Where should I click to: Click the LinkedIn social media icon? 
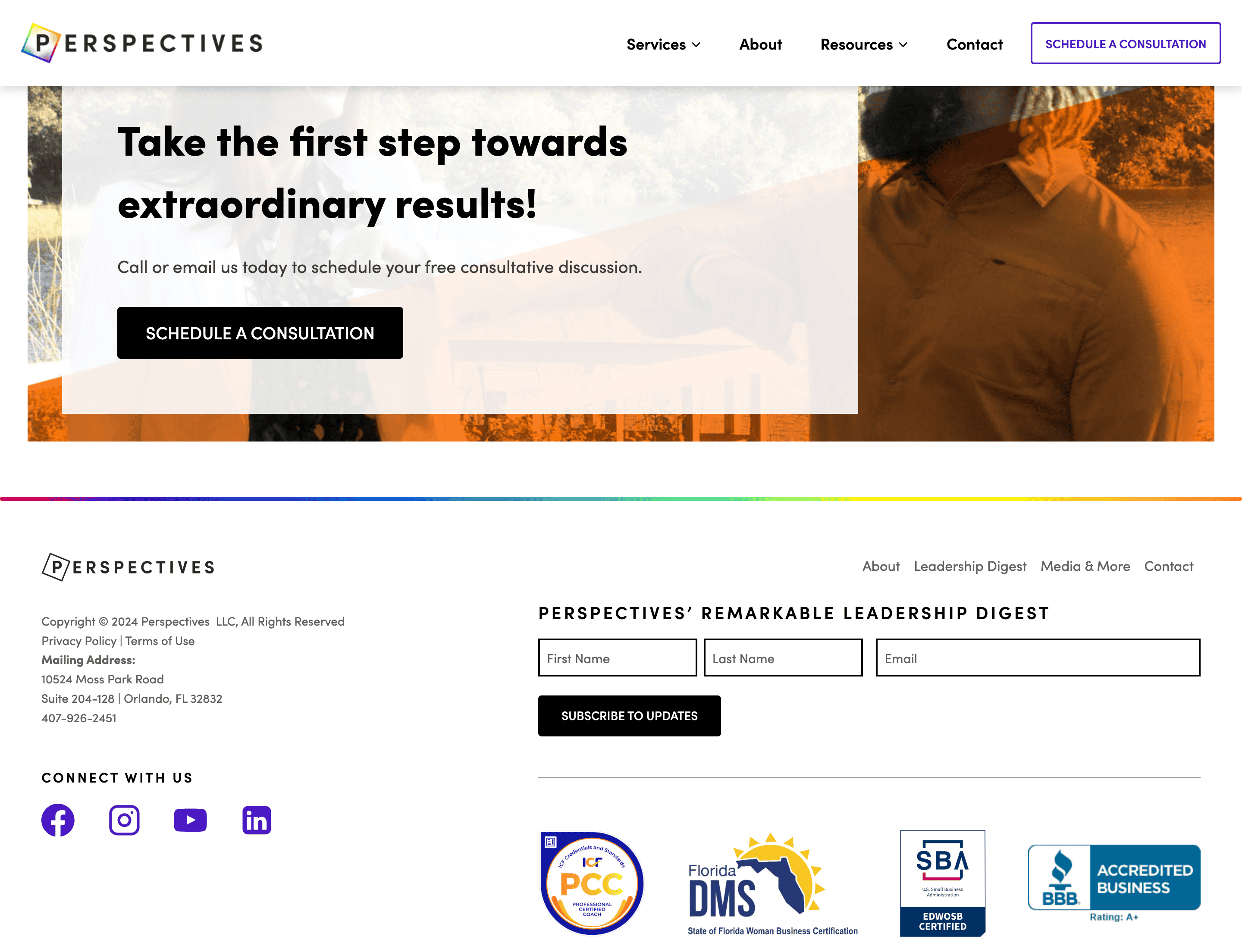pos(256,820)
